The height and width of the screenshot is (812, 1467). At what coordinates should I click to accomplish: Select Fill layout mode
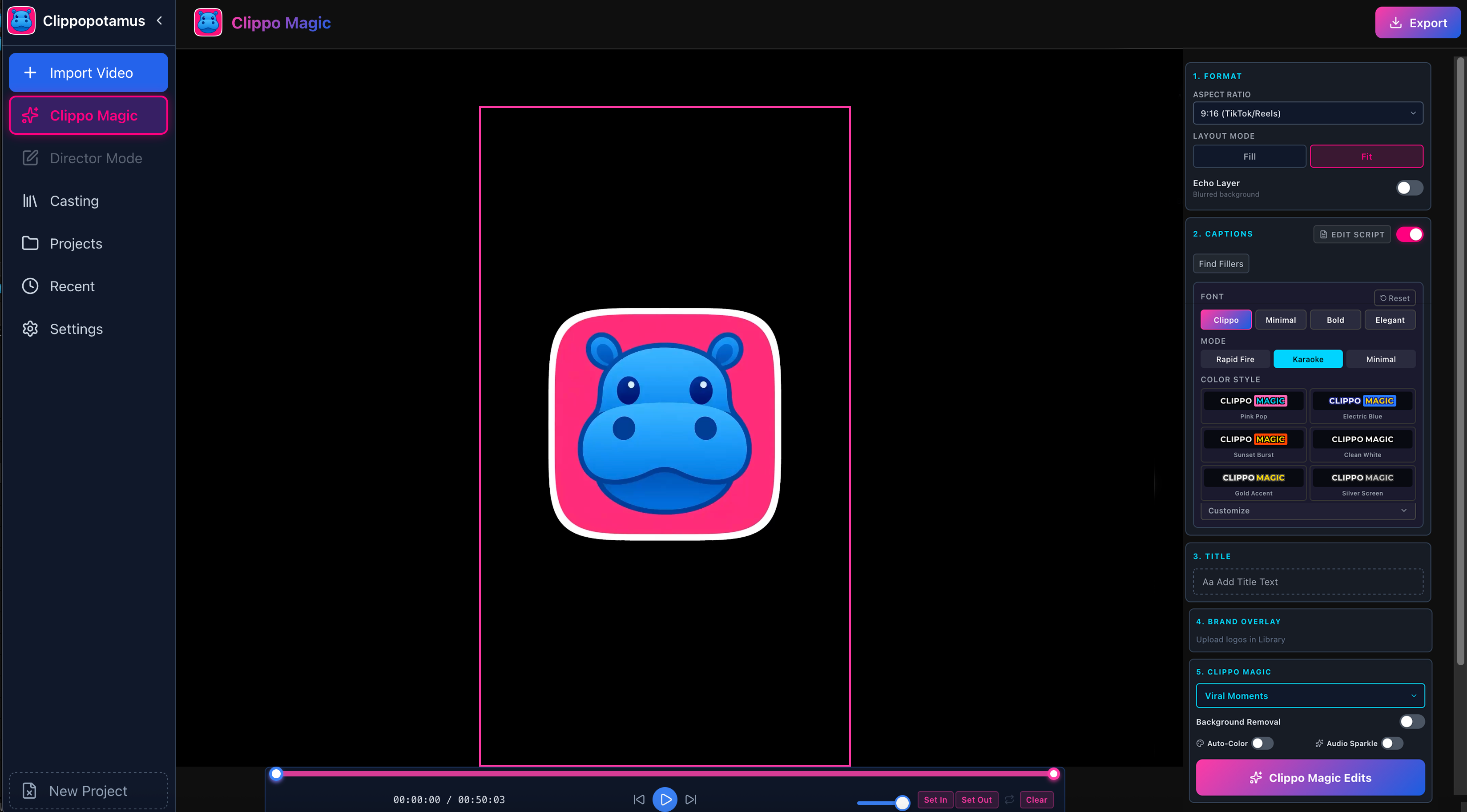(1249, 156)
